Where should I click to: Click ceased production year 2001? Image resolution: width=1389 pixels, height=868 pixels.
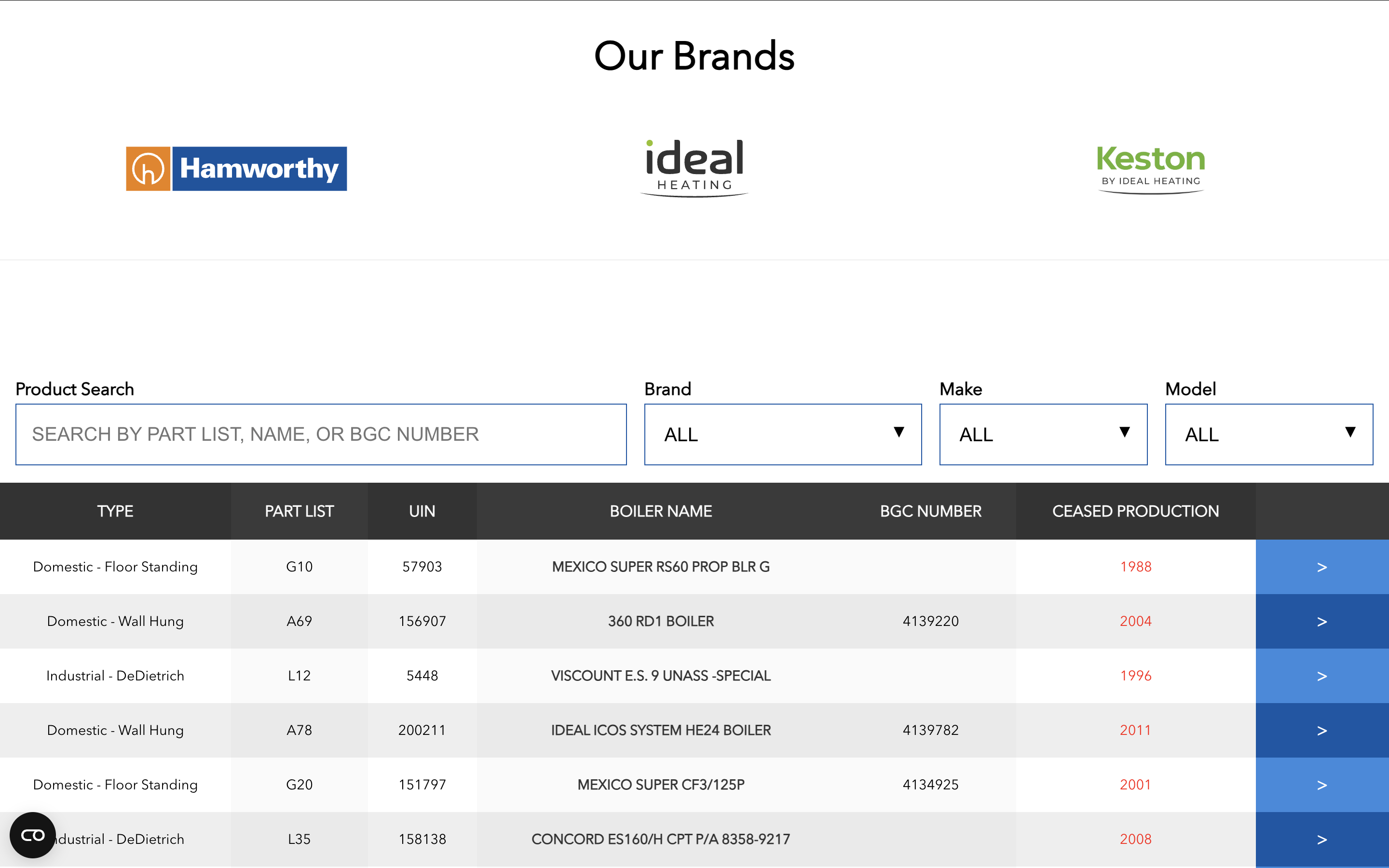[x=1135, y=786]
